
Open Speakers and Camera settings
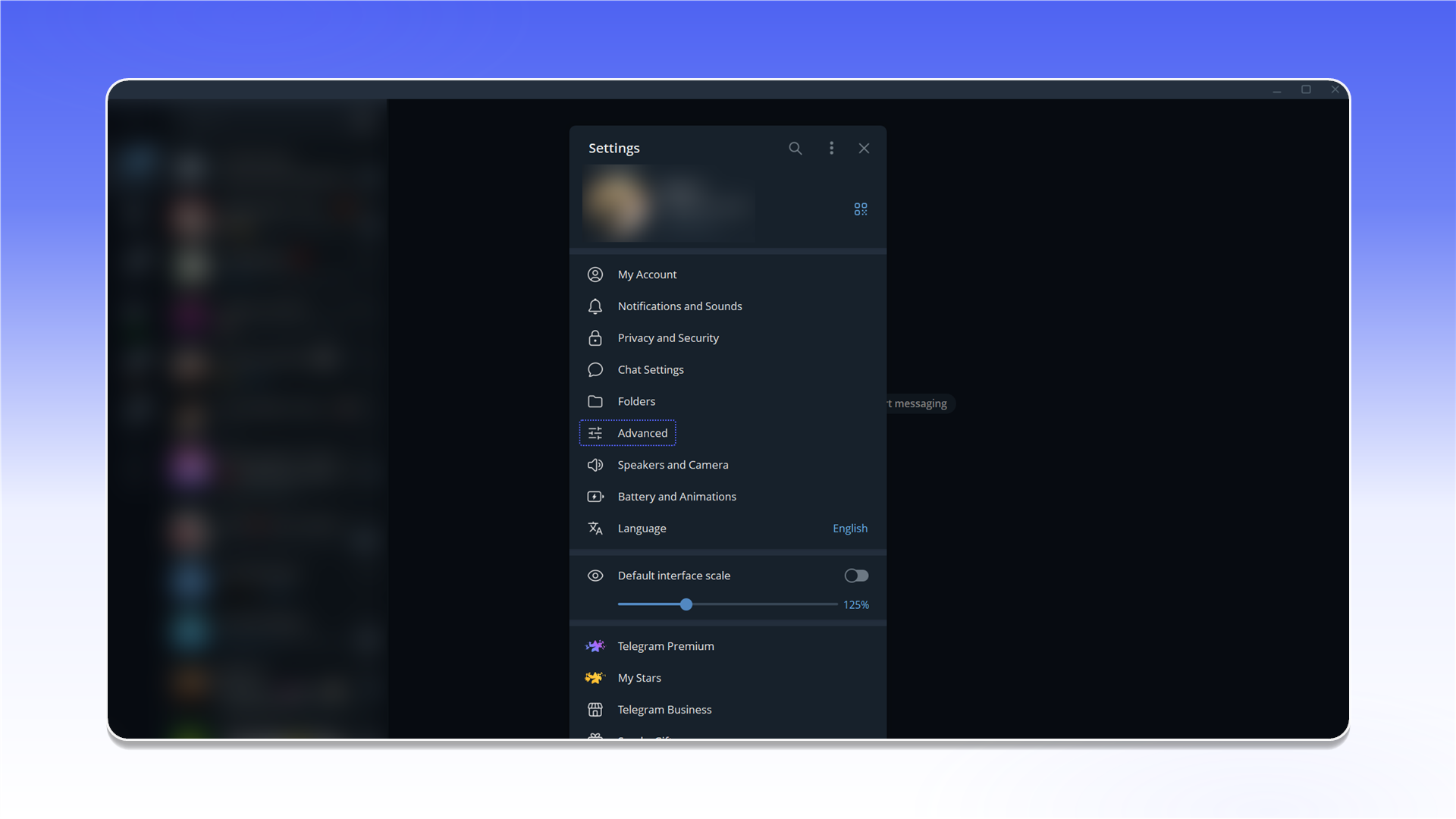click(x=728, y=466)
